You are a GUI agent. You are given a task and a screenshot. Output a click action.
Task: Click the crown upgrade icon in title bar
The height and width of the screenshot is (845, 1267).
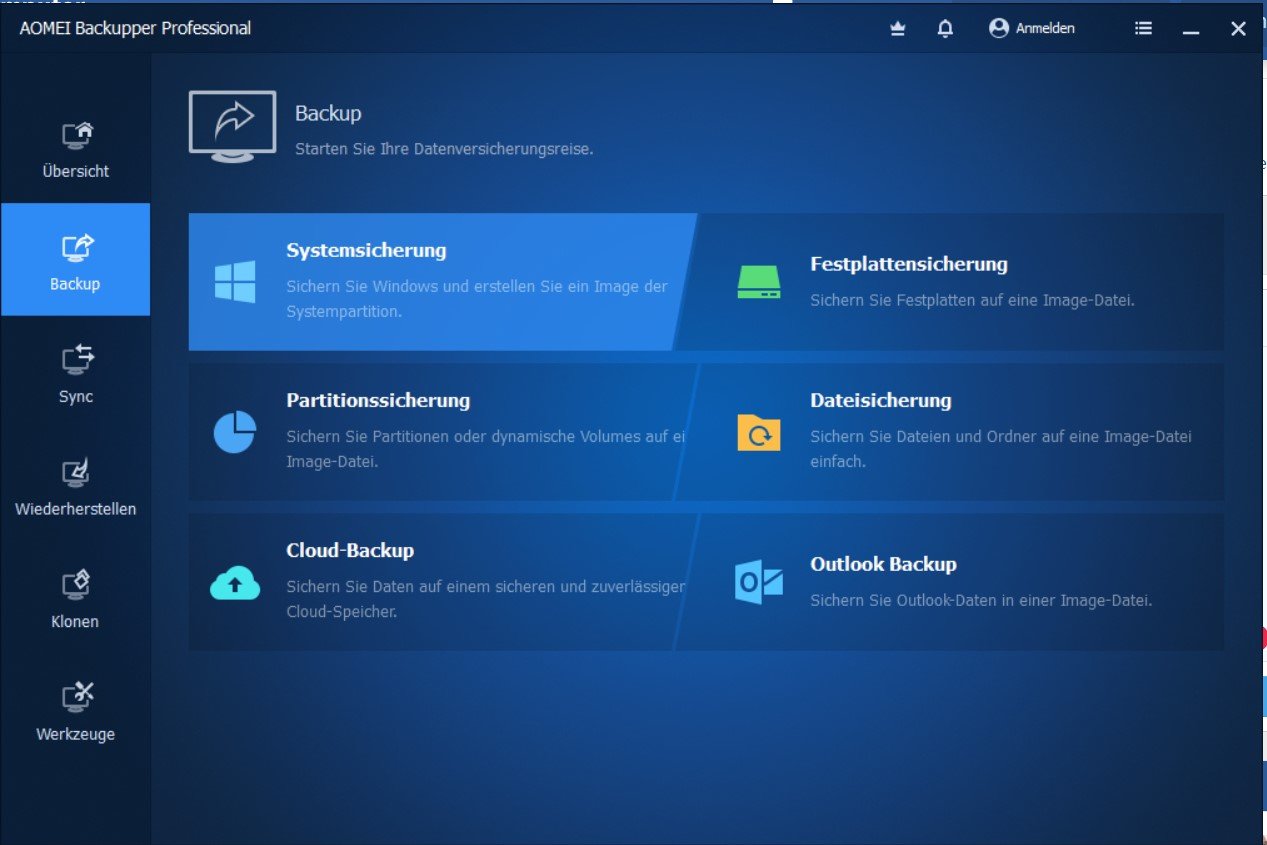click(x=897, y=29)
